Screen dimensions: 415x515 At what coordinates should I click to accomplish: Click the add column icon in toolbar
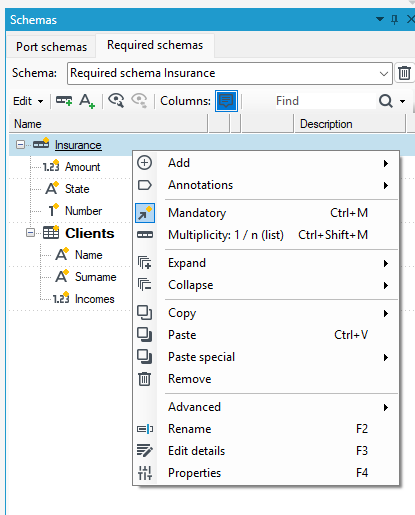coord(64,101)
